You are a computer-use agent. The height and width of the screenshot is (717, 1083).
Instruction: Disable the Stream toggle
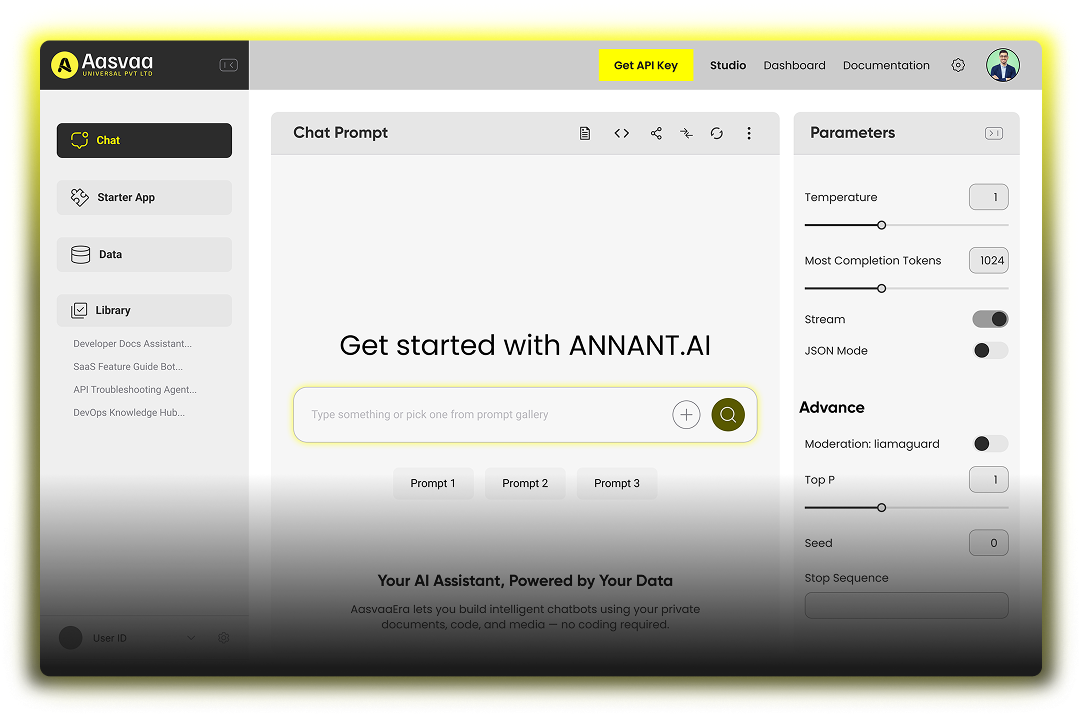[x=990, y=319]
